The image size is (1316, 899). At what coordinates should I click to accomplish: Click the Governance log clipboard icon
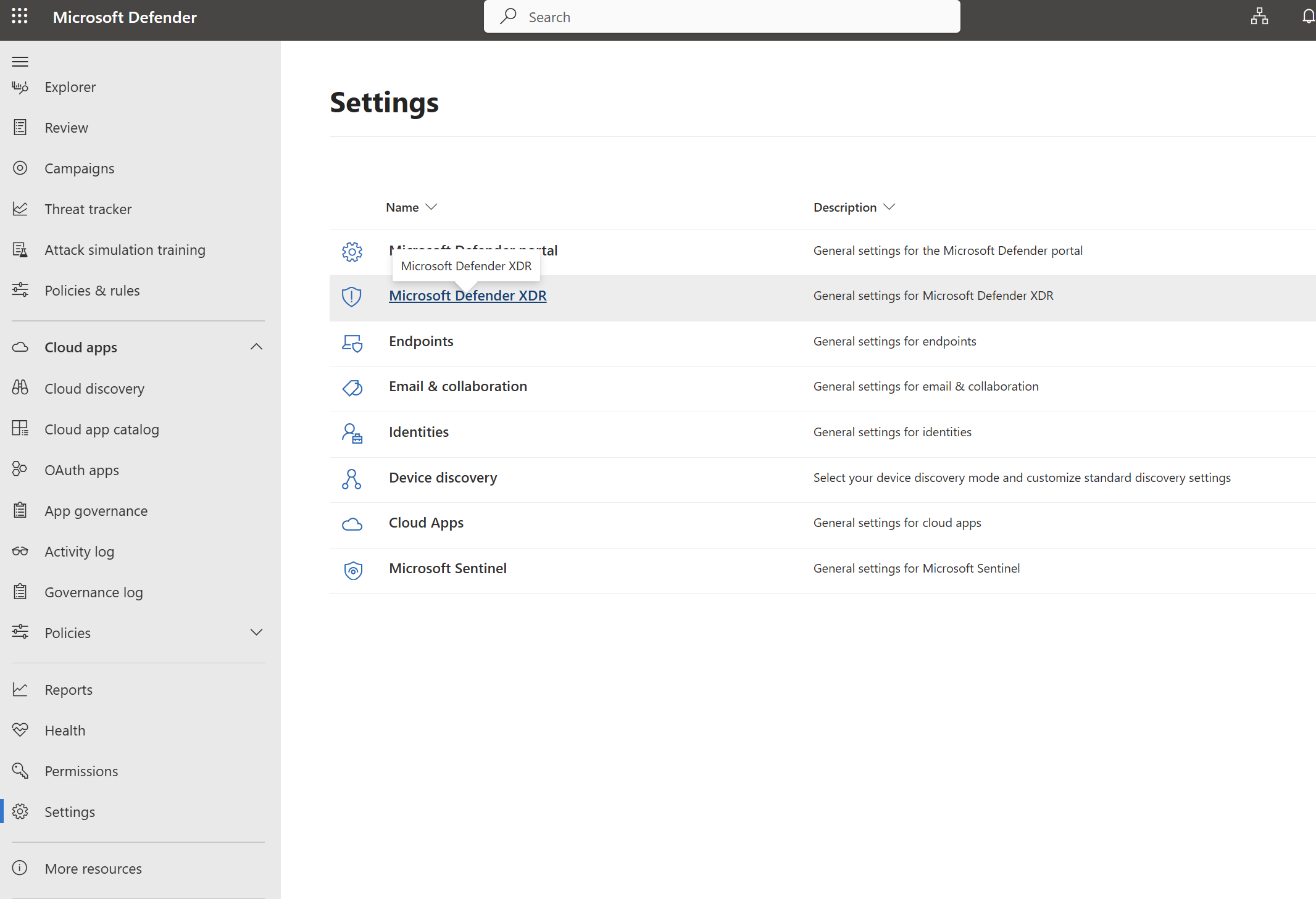tap(20, 592)
